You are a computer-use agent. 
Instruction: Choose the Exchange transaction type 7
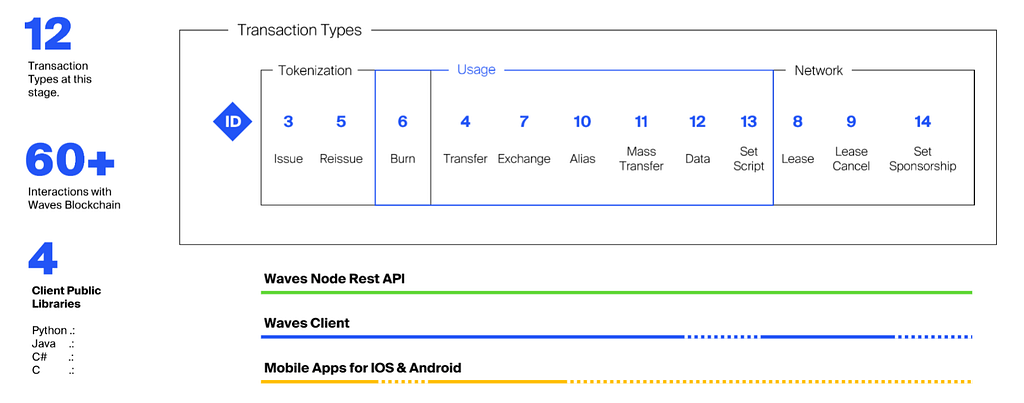524,140
